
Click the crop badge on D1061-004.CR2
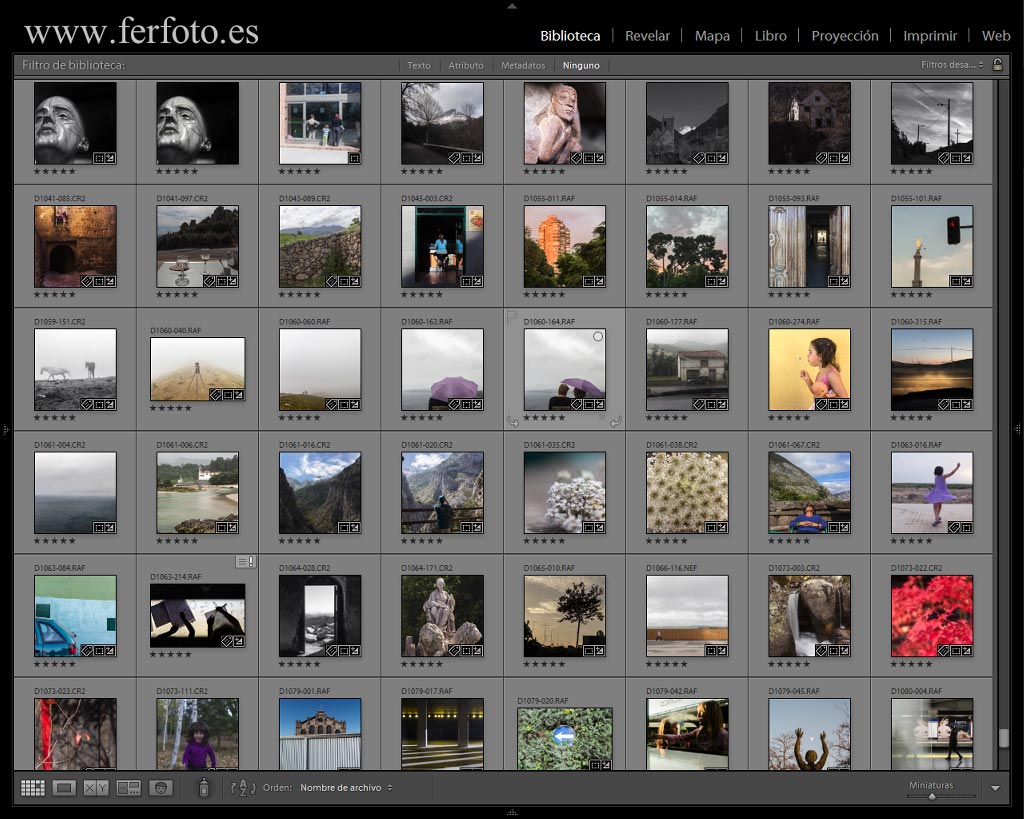coord(99,528)
